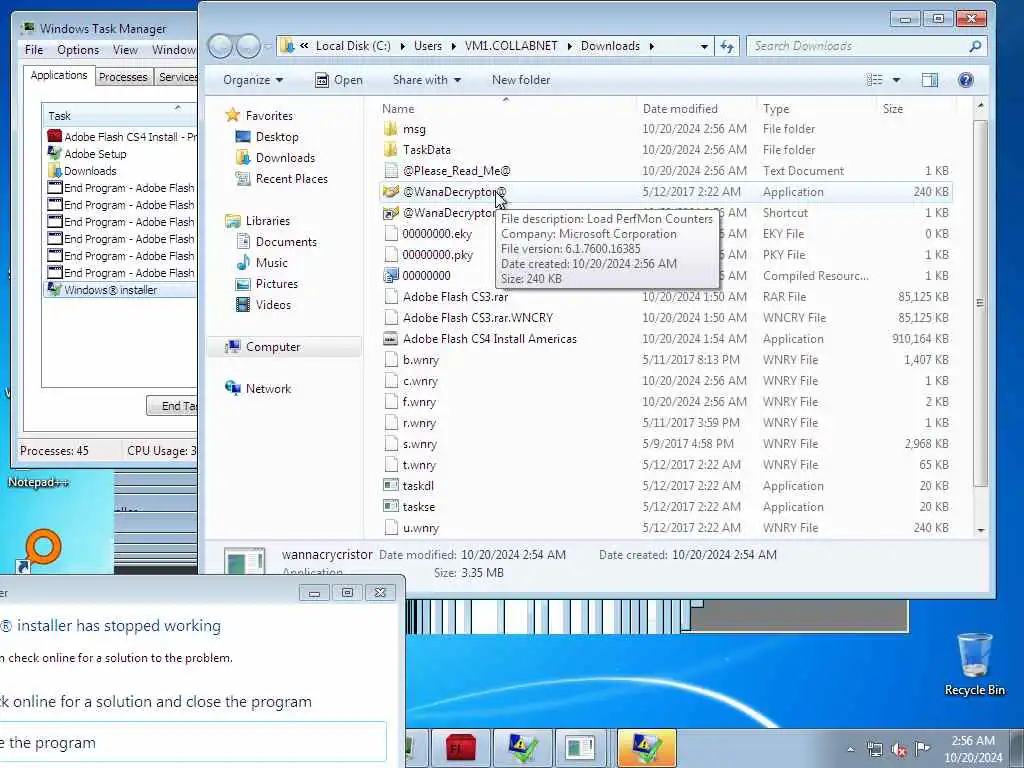Viewport: 1024px width, 768px height.
Task: Click the Network icon in navigation pane
Action: [232, 388]
